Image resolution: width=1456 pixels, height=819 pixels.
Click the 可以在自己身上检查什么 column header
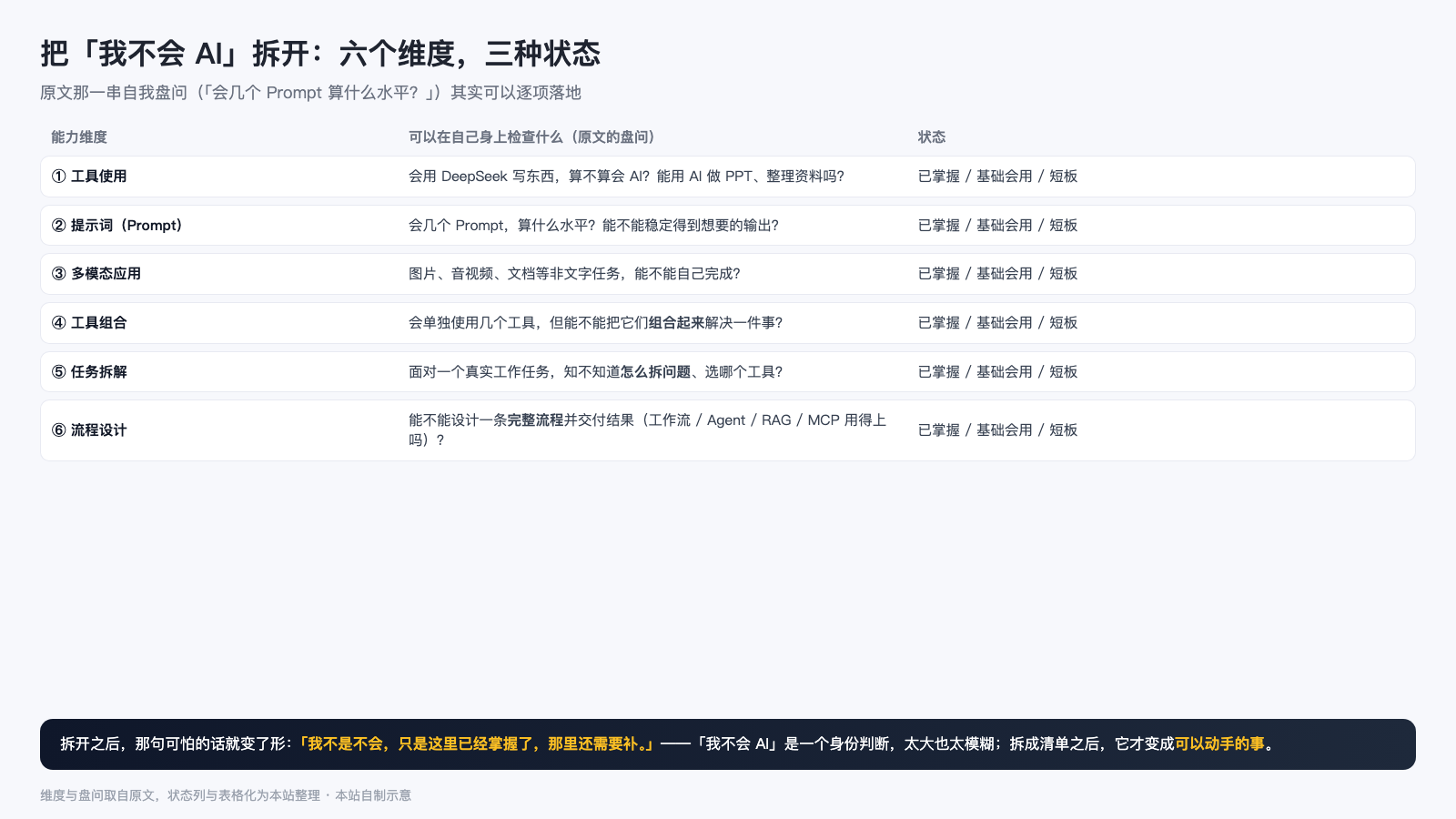click(531, 137)
